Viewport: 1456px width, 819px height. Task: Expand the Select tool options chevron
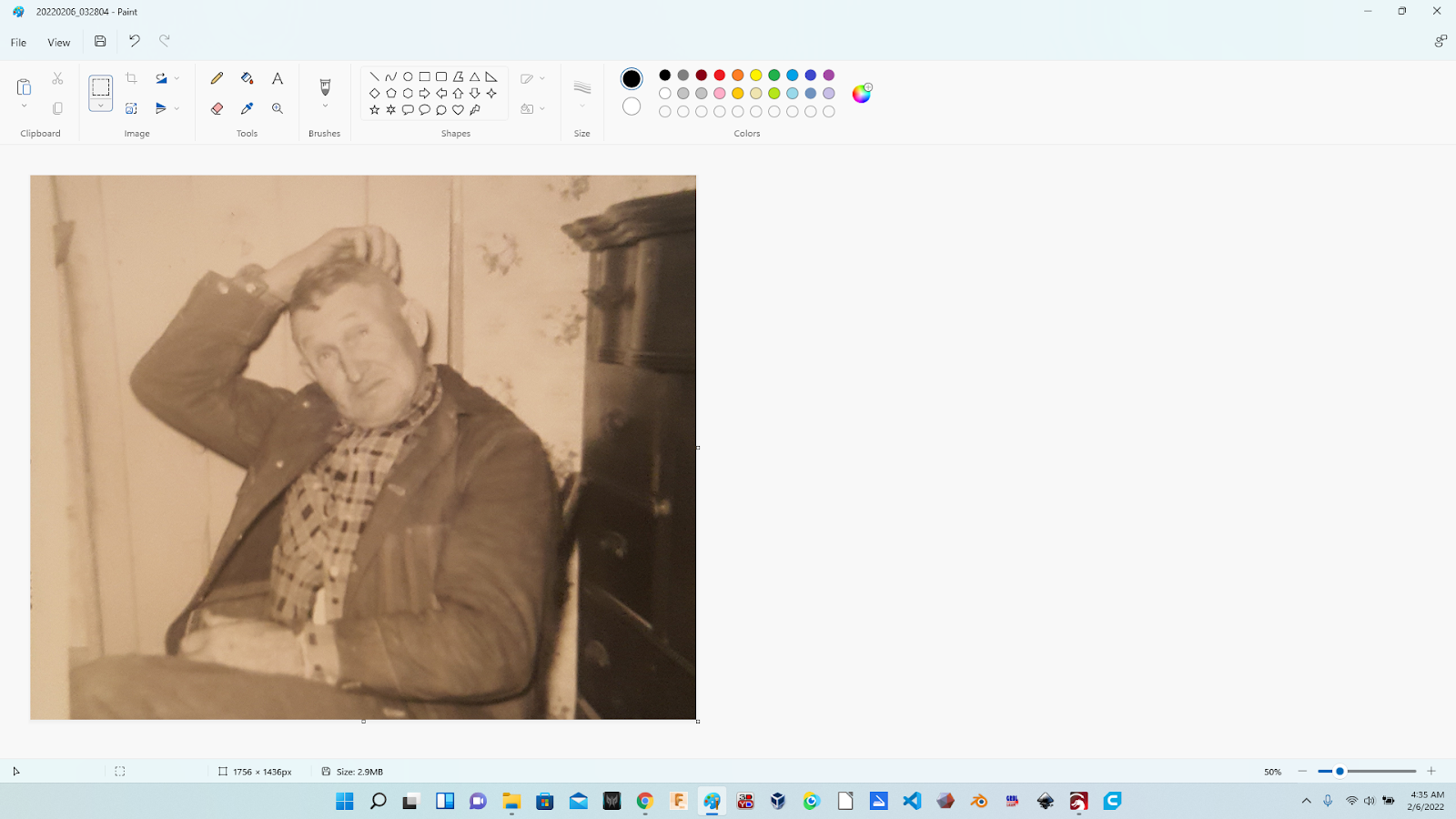coord(100,106)
